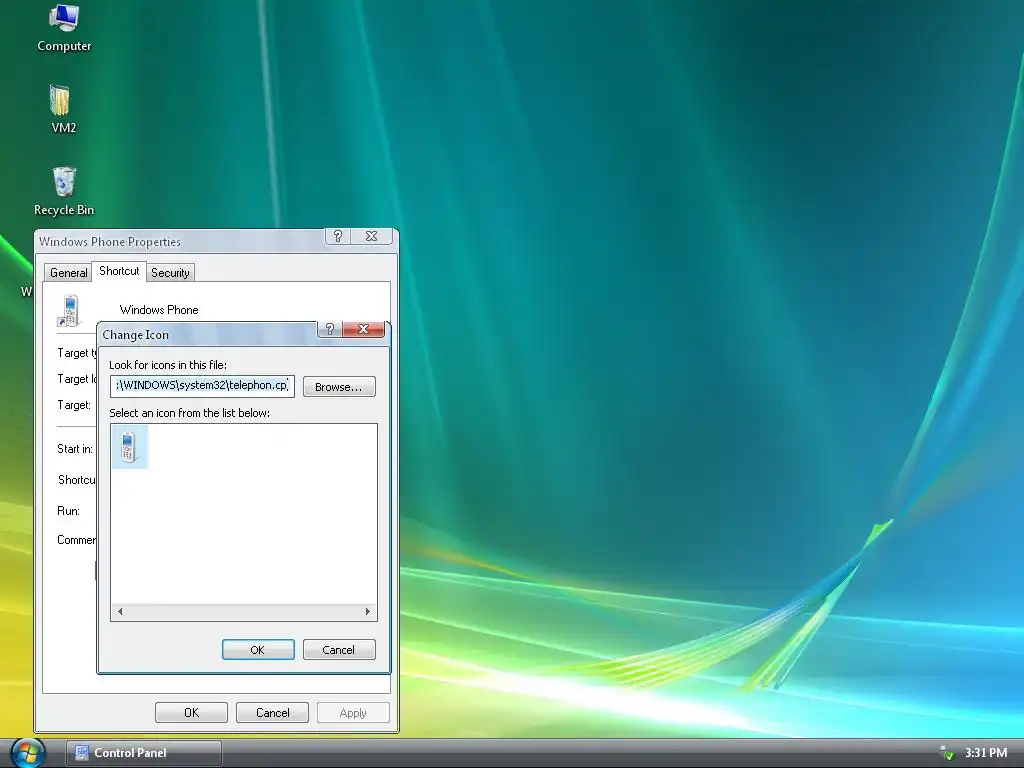1024x768 pixels.
Task: Select the phone icon in the icon list
Action: tap(129, 447)
